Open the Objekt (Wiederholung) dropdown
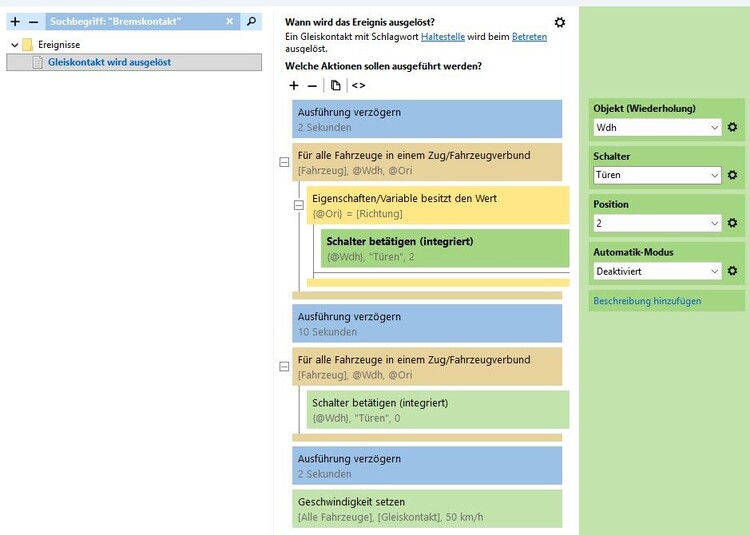Screen dimensions: 750x535 click(x=656, y=128)
